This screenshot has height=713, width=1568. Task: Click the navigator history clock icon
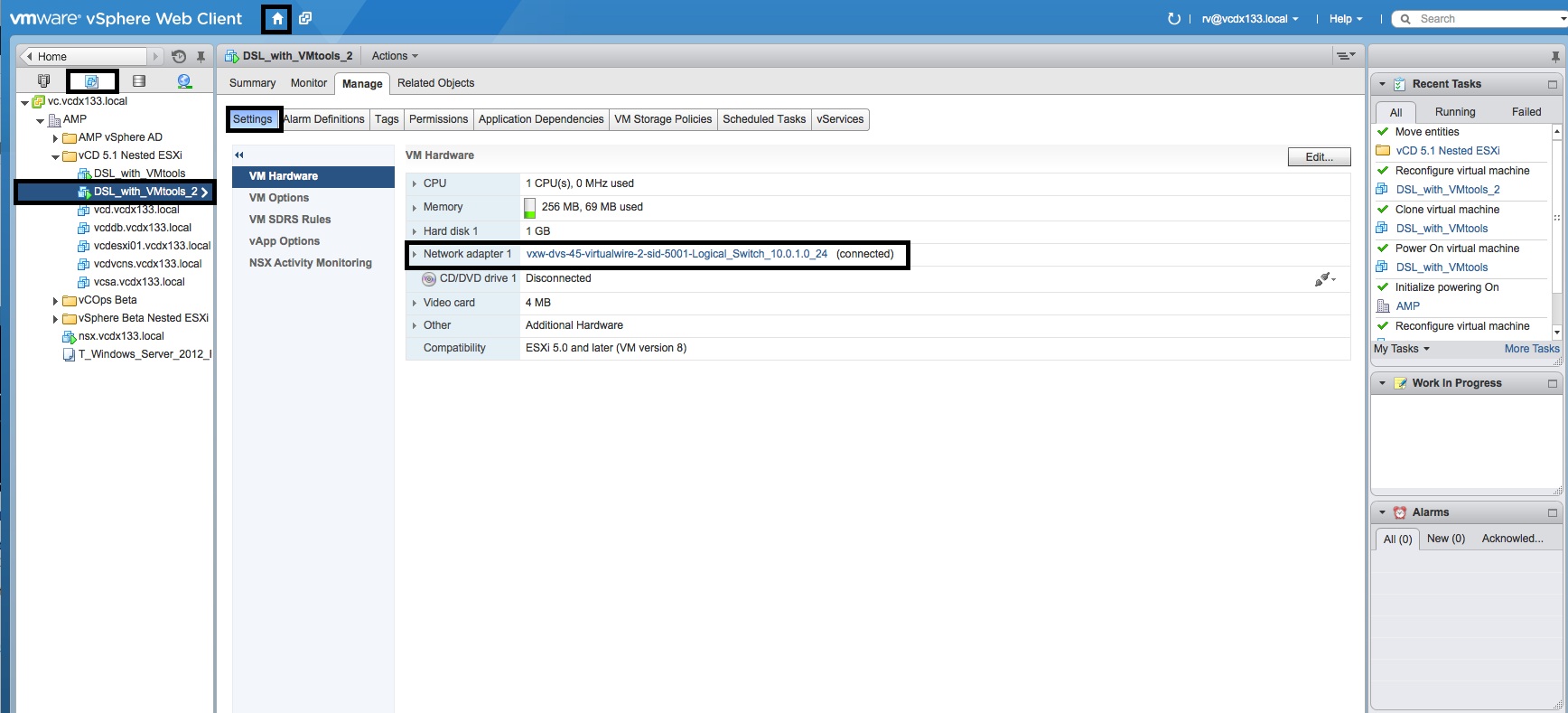click(x=179, y=56)
